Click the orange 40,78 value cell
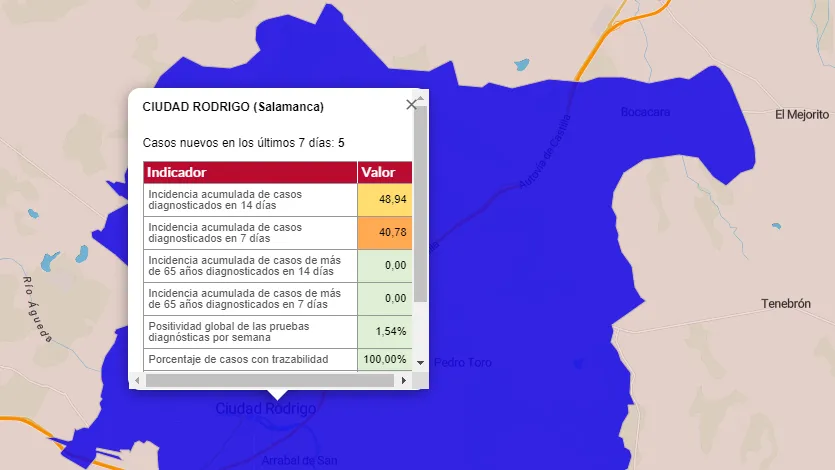835x470 pixels. (384, 233)
